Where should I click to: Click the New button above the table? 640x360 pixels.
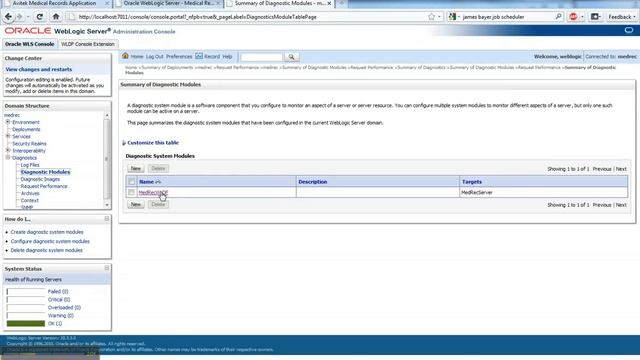pyautogui.click(x=136, y=169)
